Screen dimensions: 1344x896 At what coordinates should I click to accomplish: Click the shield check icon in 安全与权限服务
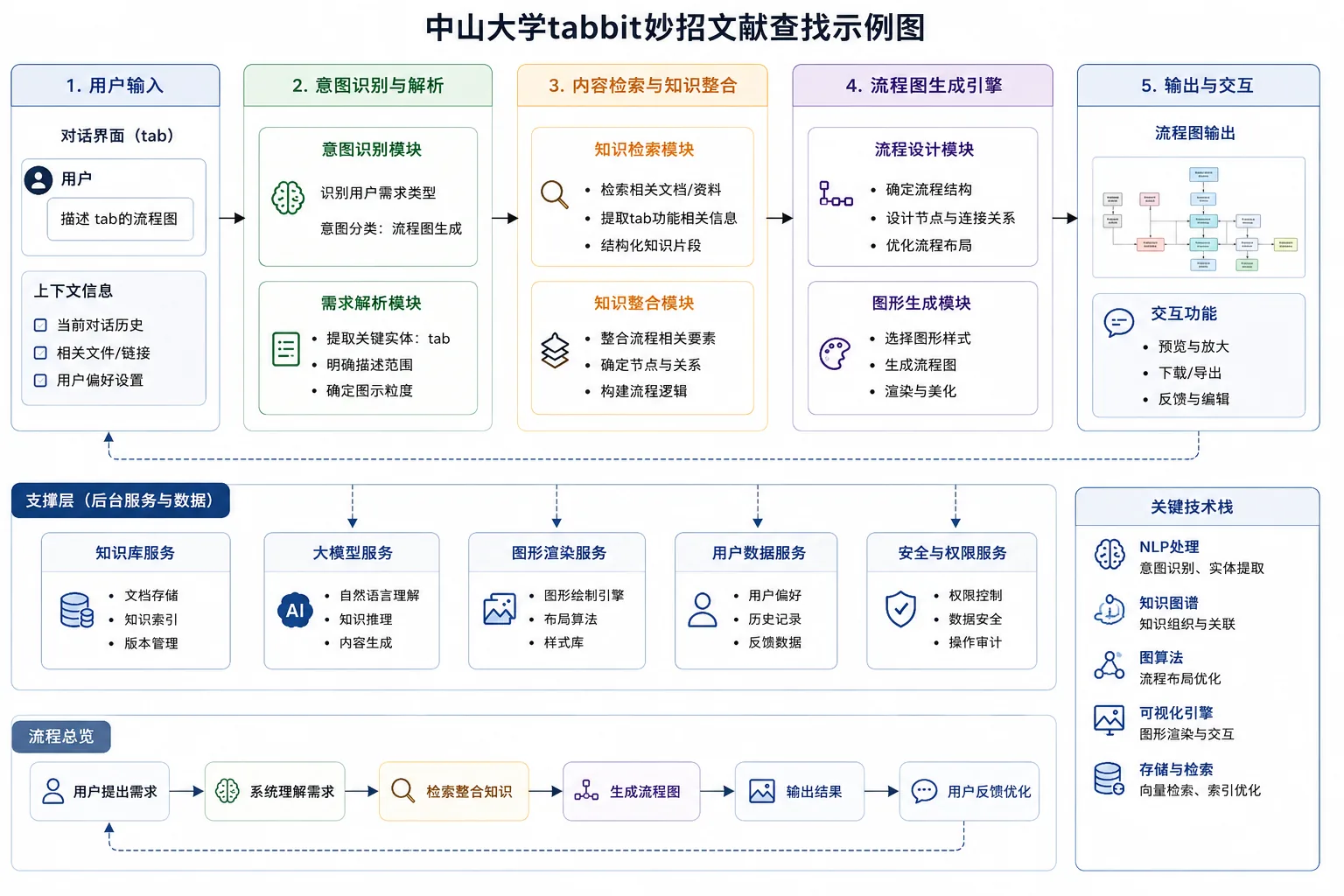coord(900,609)
